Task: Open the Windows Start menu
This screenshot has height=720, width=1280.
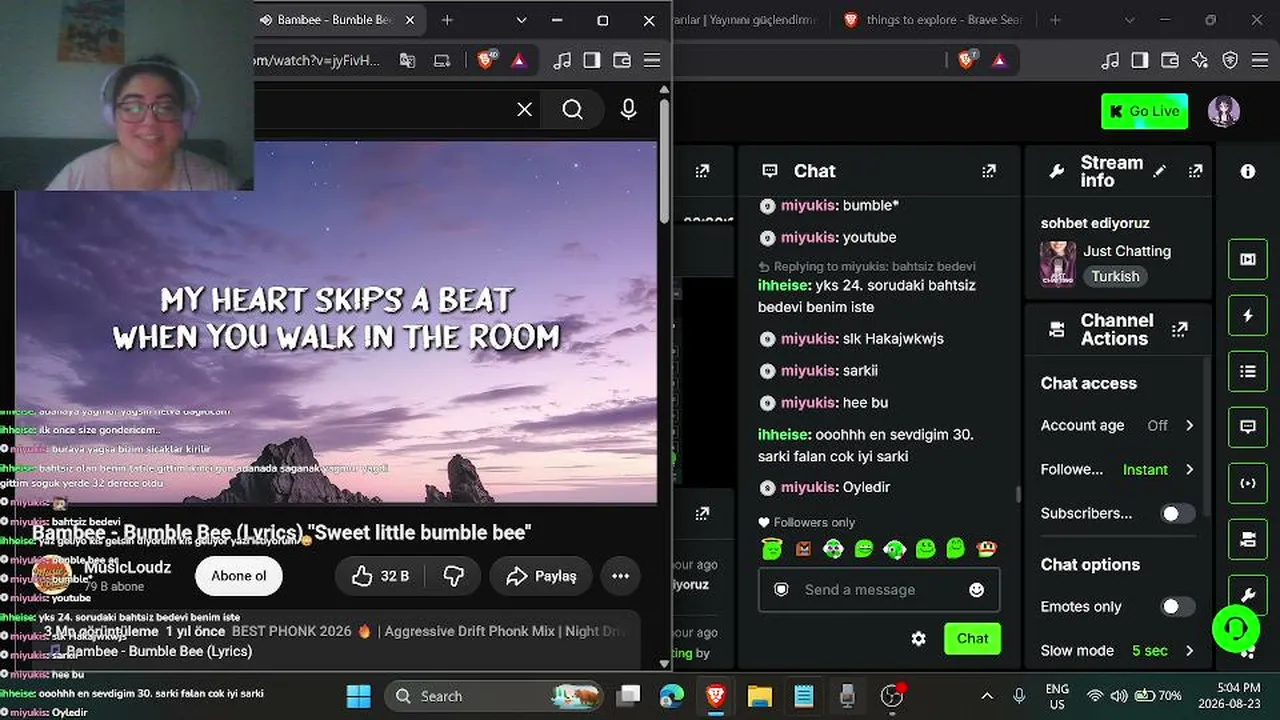Action: (358, 696)
